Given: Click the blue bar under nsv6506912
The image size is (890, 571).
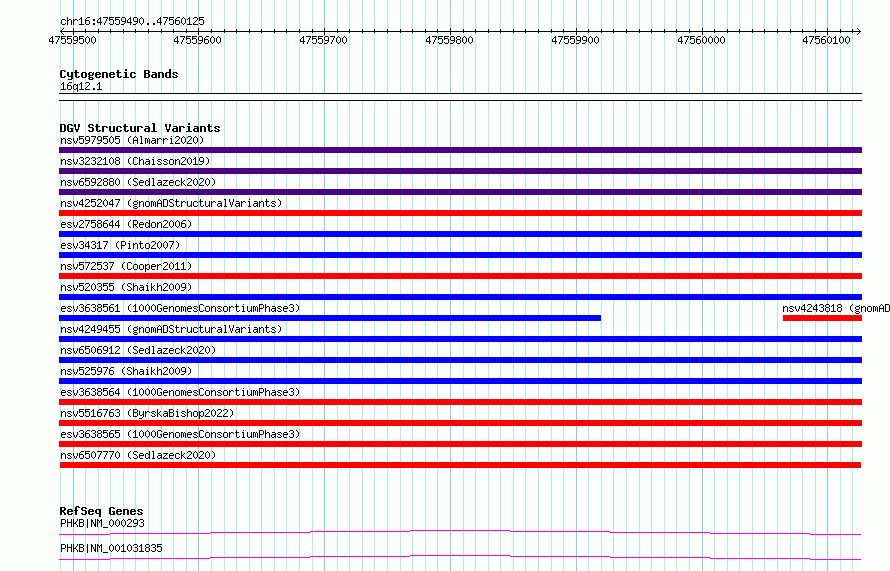Looking at the screenshot, I should 460,360.
